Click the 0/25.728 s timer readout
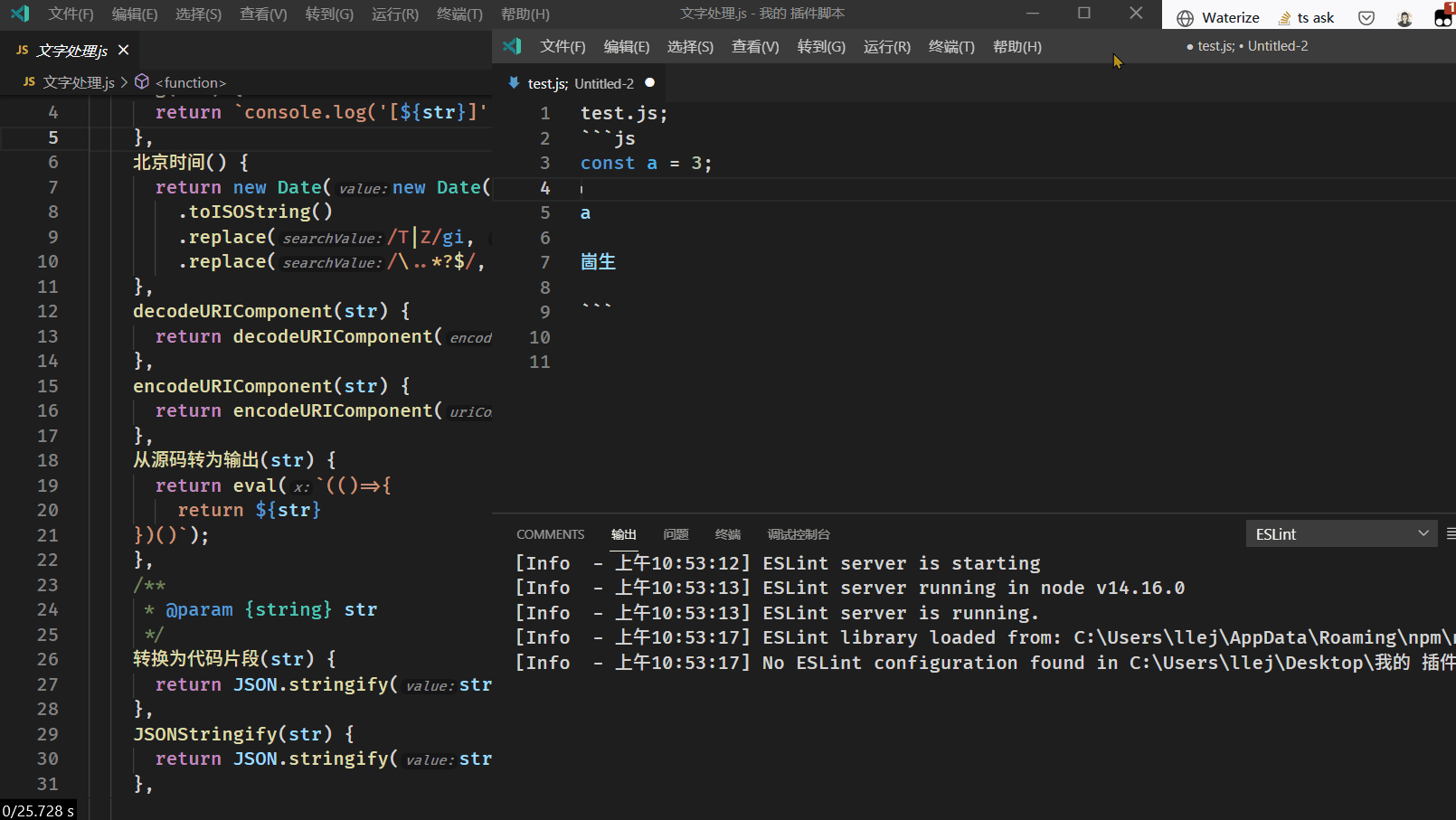This screenshot has height=820, width=1456. [38, 811]
